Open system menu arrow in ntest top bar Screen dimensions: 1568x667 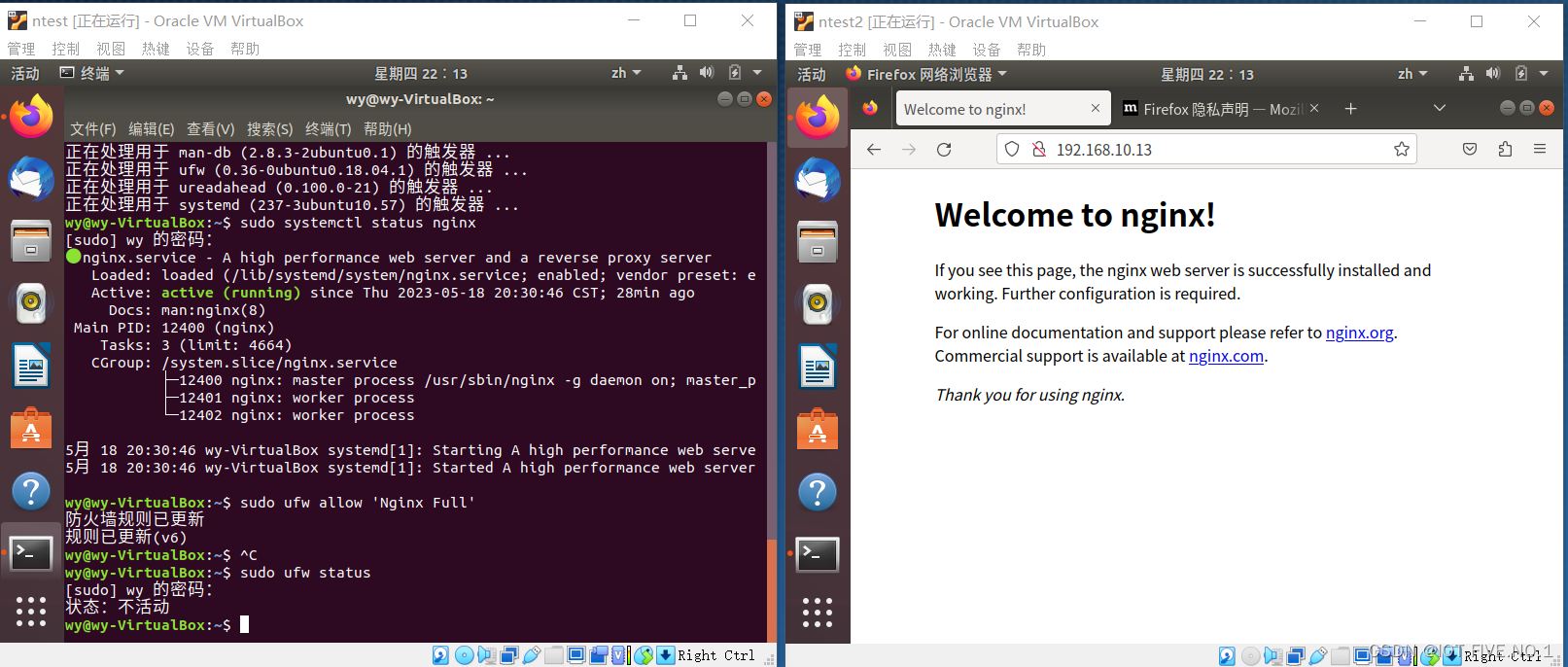[757, 73]
